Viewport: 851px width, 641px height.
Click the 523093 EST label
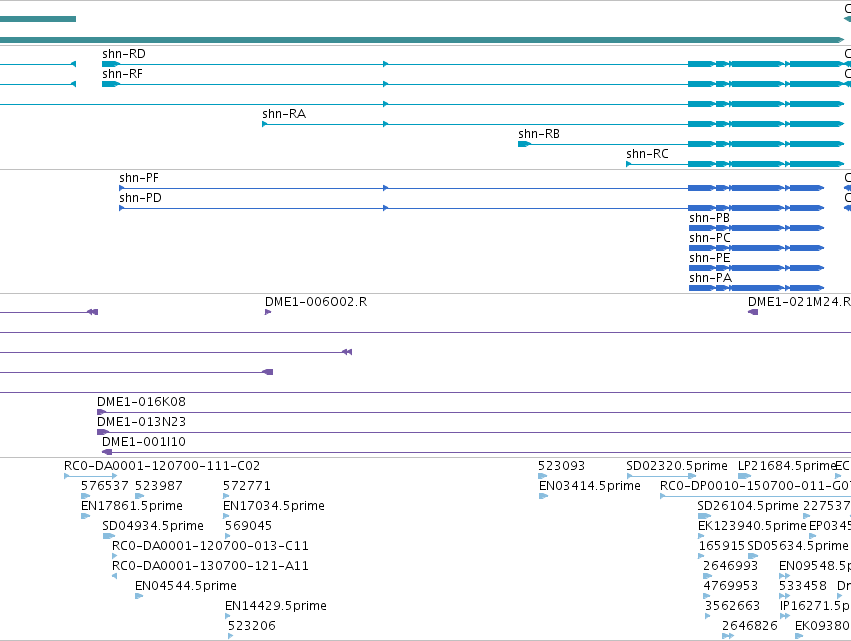[561, 466]
